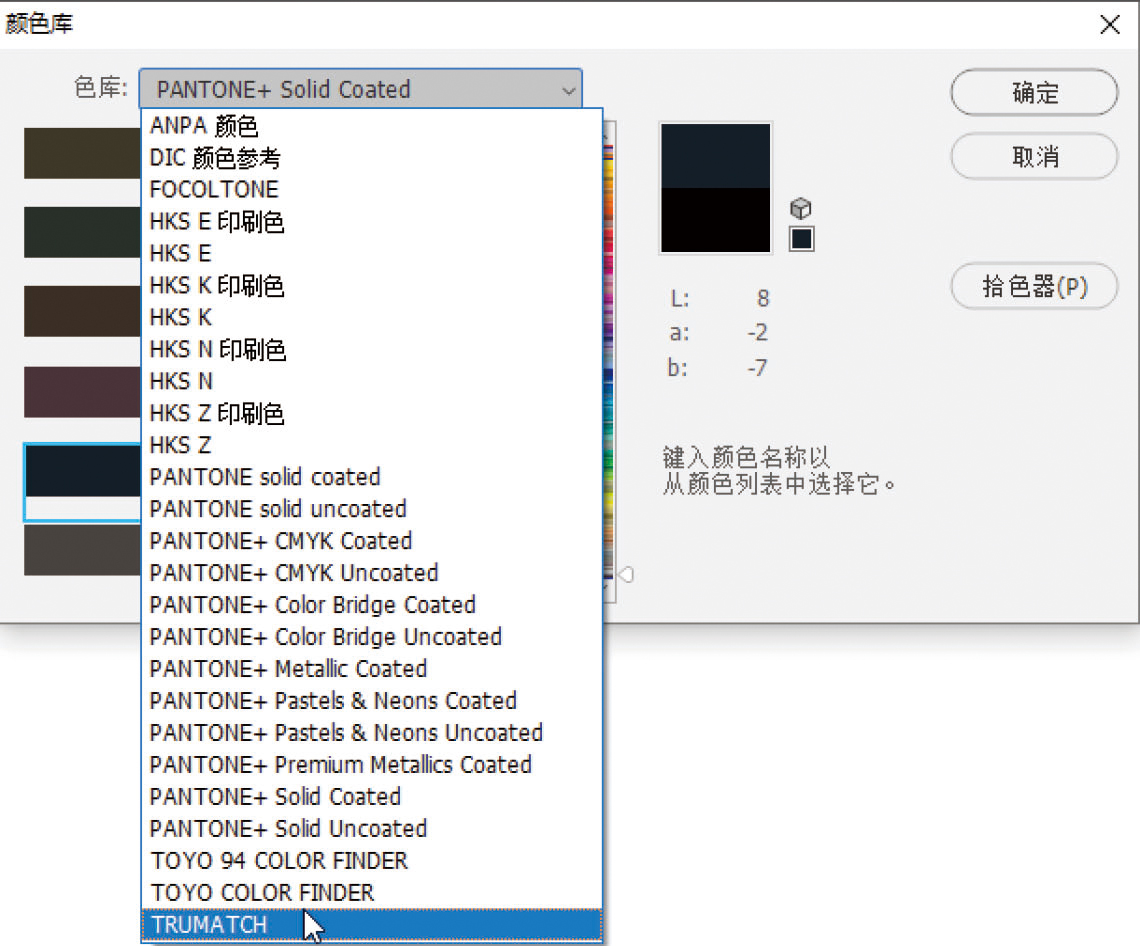Select PANTONE+ Pastels & Neons Coated

tap(372, 702)
